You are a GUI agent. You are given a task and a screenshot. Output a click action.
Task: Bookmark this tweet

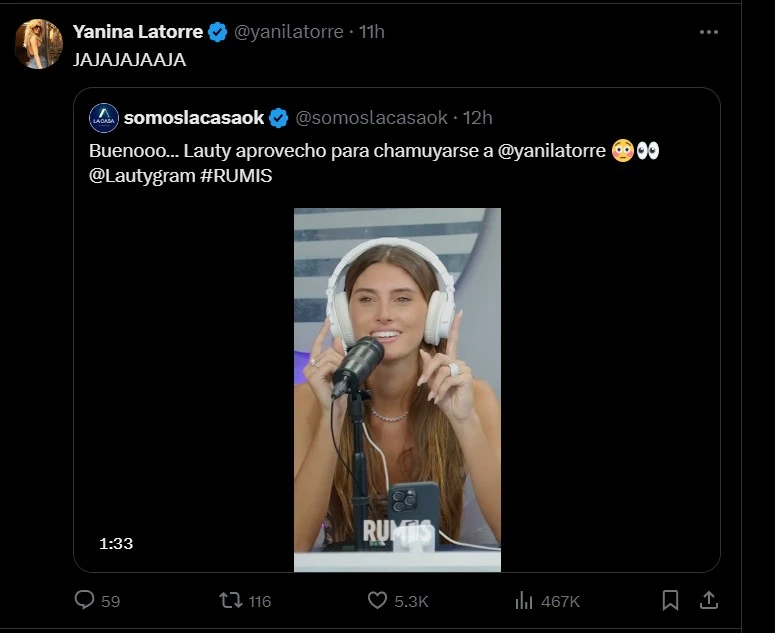[671, 600]
